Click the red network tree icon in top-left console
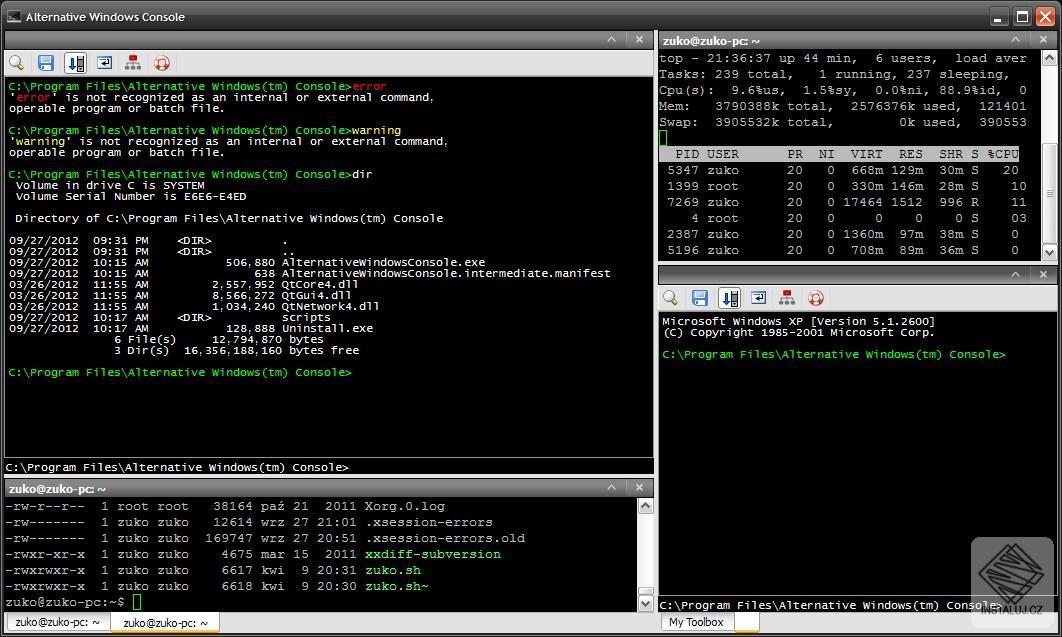Viewport: 1062px width, 637px height. 133,63
